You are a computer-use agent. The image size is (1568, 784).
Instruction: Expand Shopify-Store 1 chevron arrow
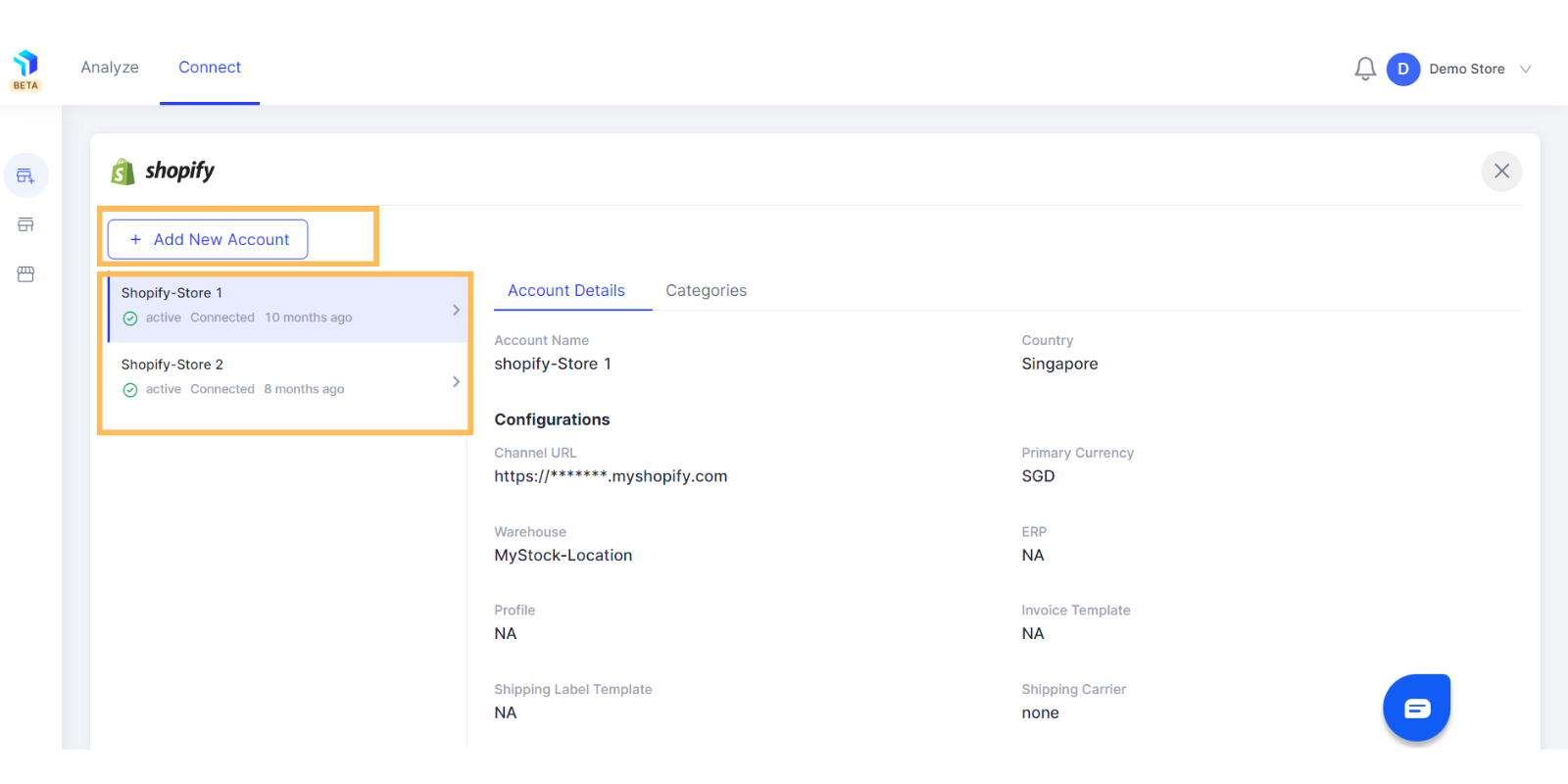tap(456, 310)
